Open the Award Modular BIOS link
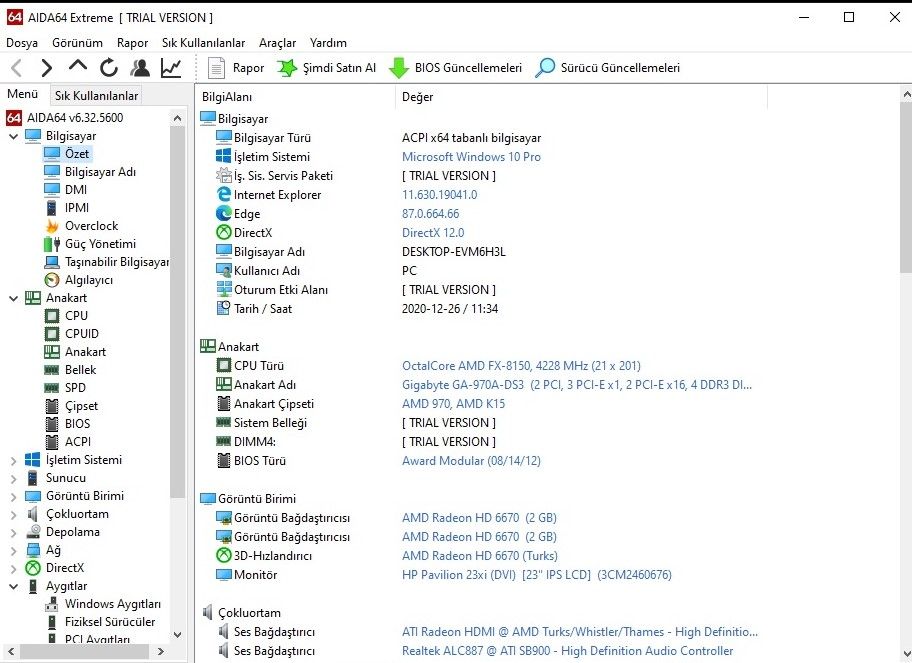This screenshot has width=912, height=663. pos(471,461)
